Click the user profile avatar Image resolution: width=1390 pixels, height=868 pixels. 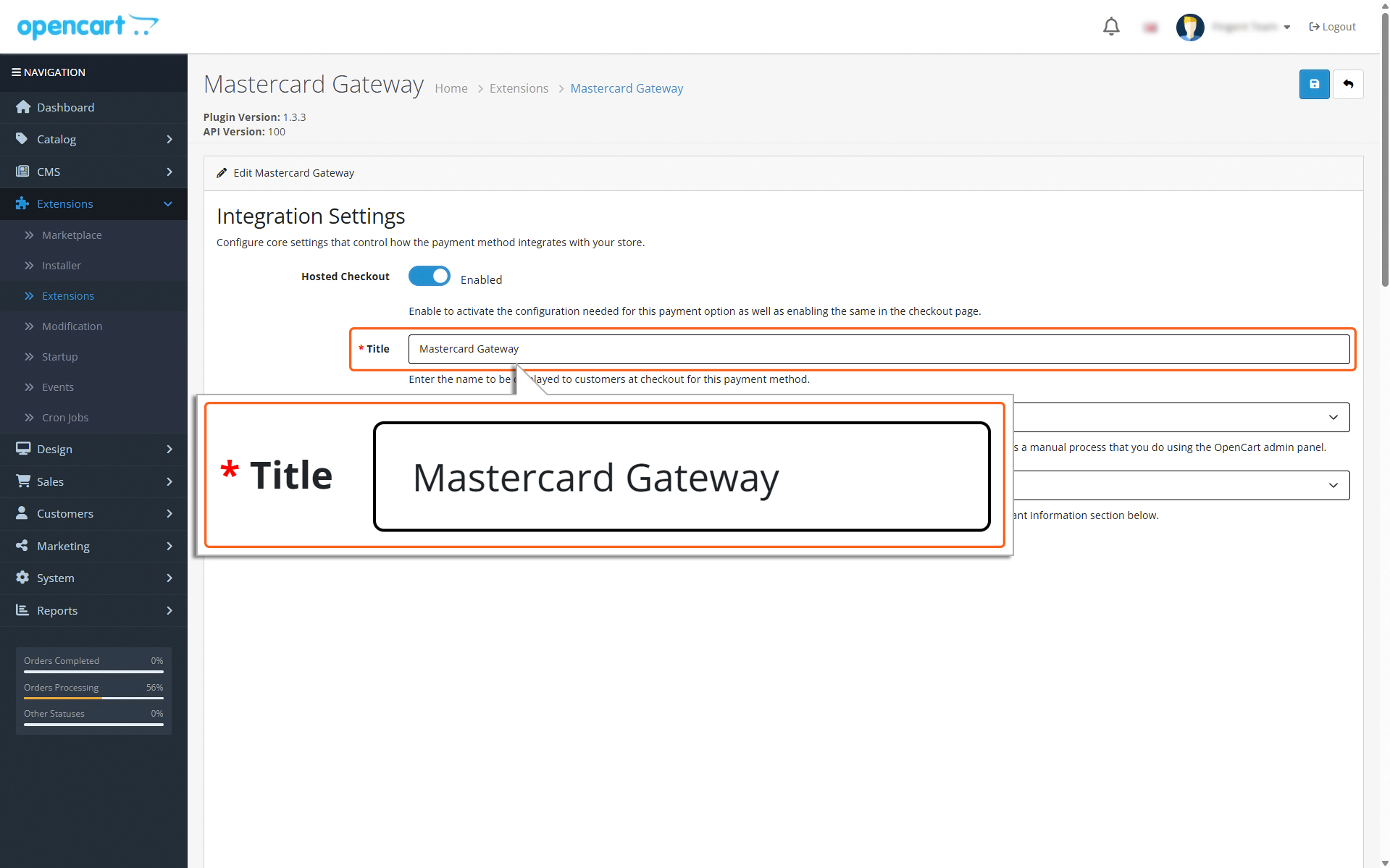[1189, 27]
